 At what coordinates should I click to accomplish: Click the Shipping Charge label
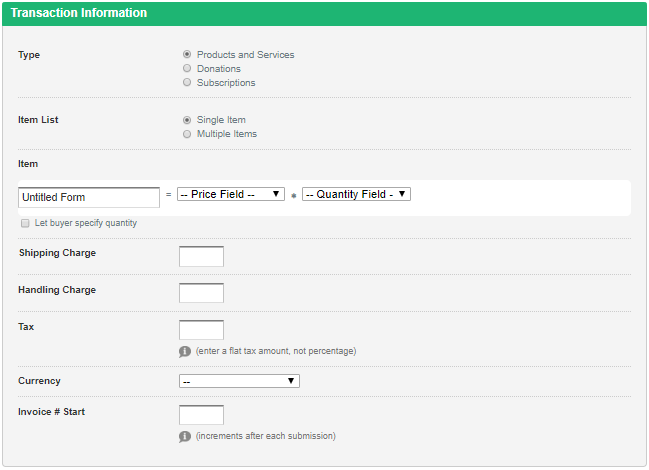57,253
